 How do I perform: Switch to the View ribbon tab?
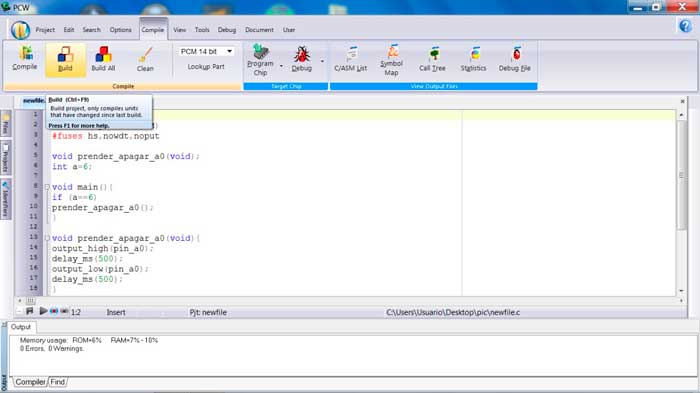tap(179, 30)
